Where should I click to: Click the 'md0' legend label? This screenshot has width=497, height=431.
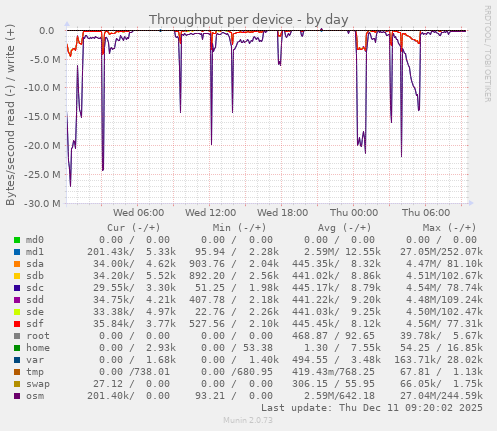point(35,240)
